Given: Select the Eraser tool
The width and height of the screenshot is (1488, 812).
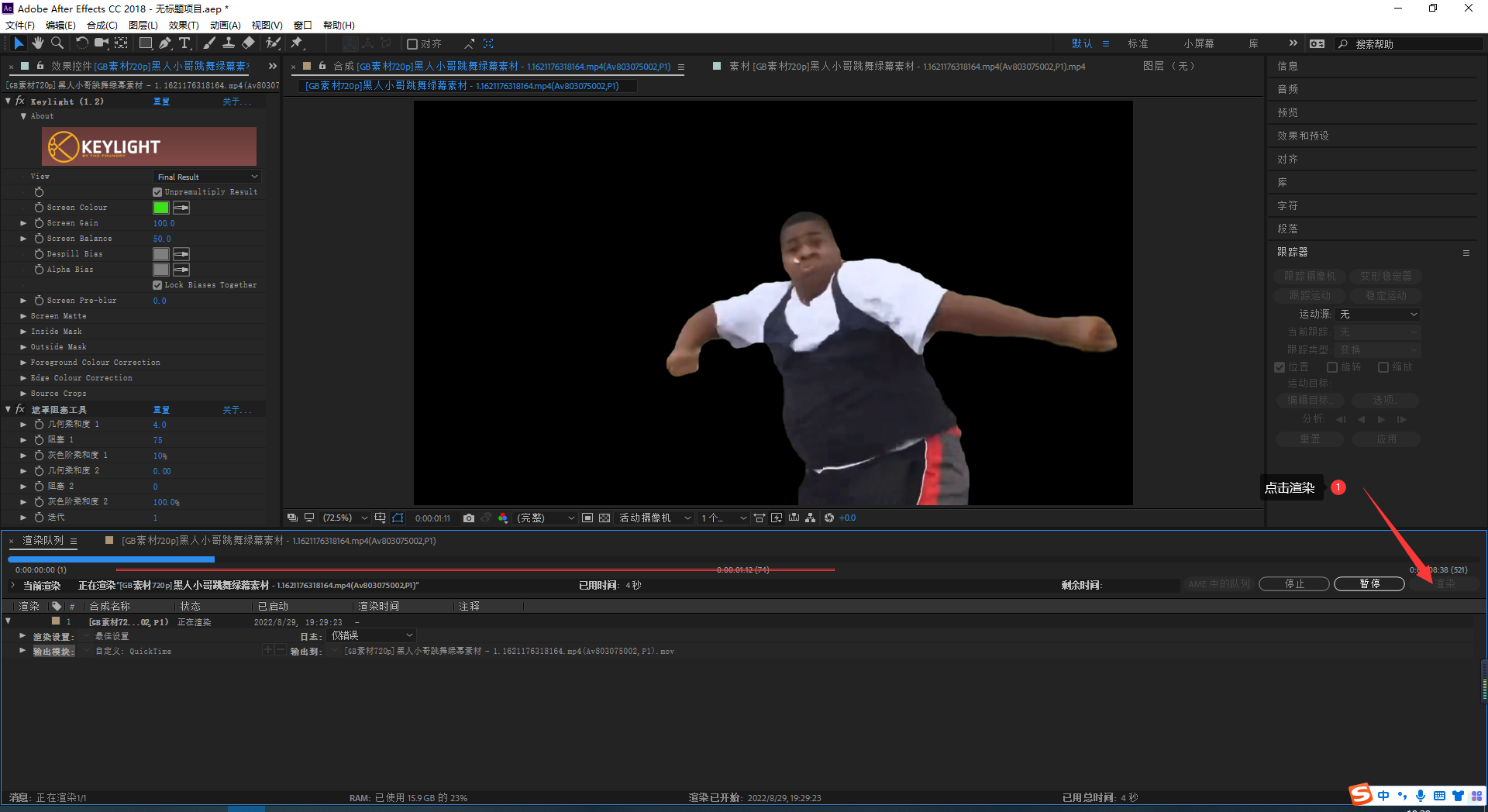Looking at the screenshot, I should (x=248, y=43).
